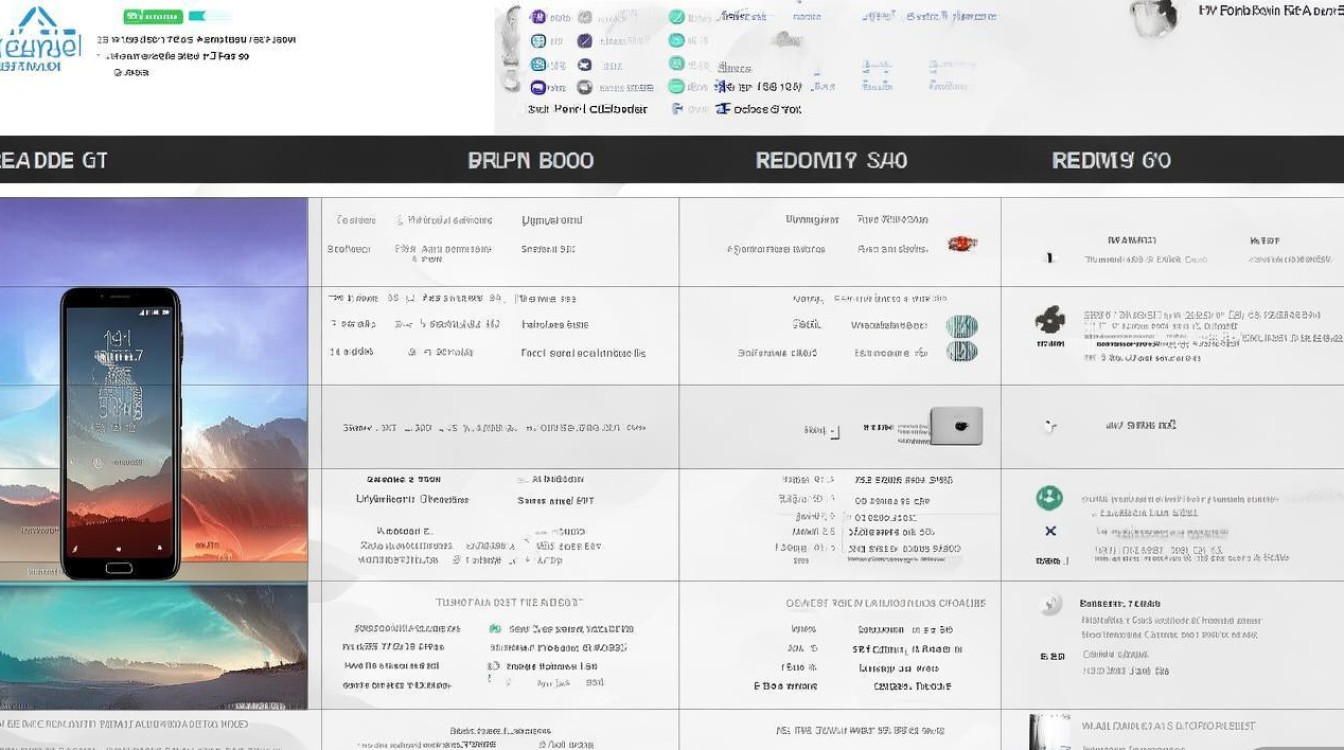The width and height of the screenshot is (1344, 750).
Task: Click the small green icon in bottom spec list
Action: coord(495,629)
